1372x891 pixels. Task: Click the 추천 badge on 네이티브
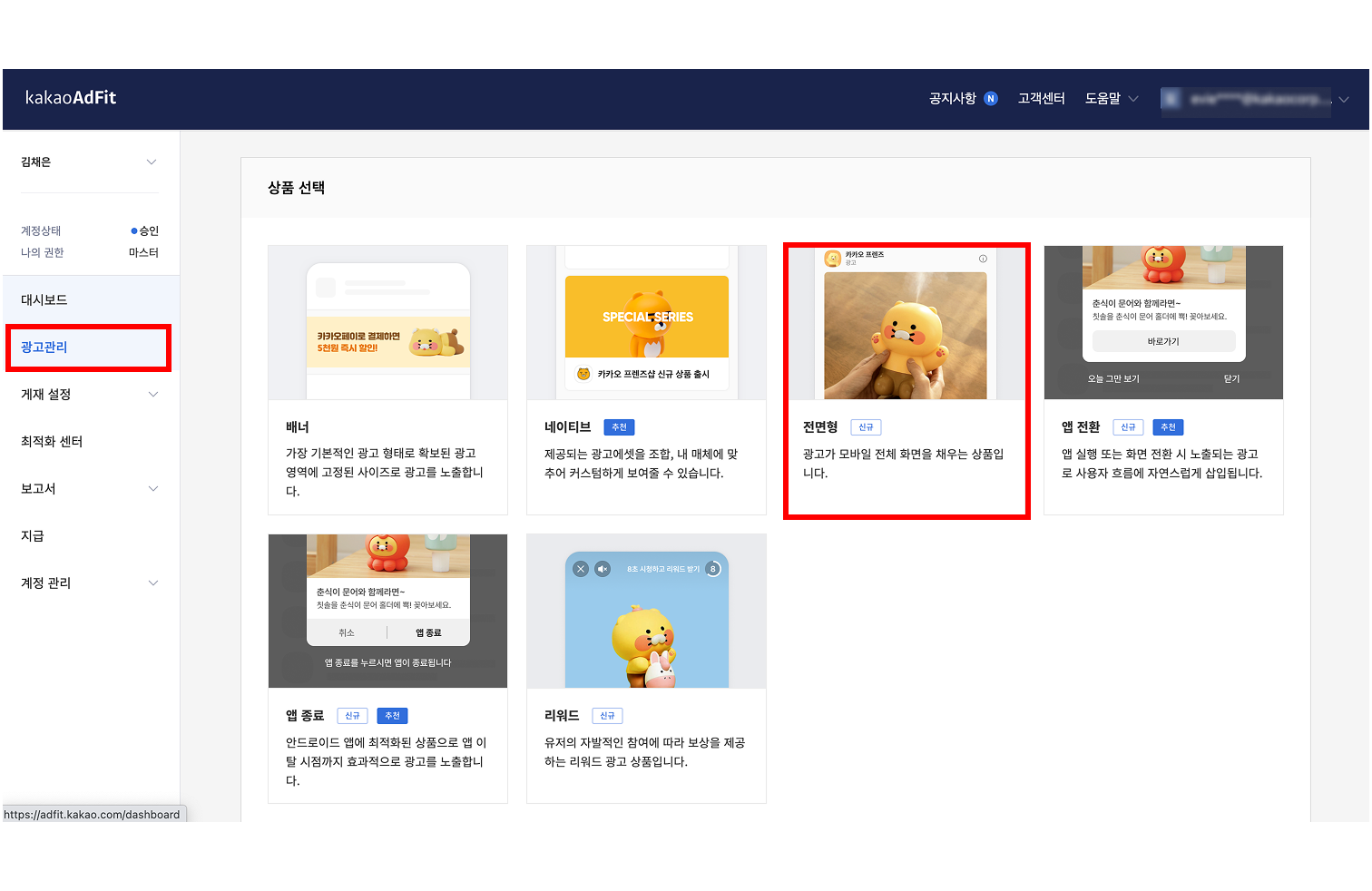coord(619,427)
